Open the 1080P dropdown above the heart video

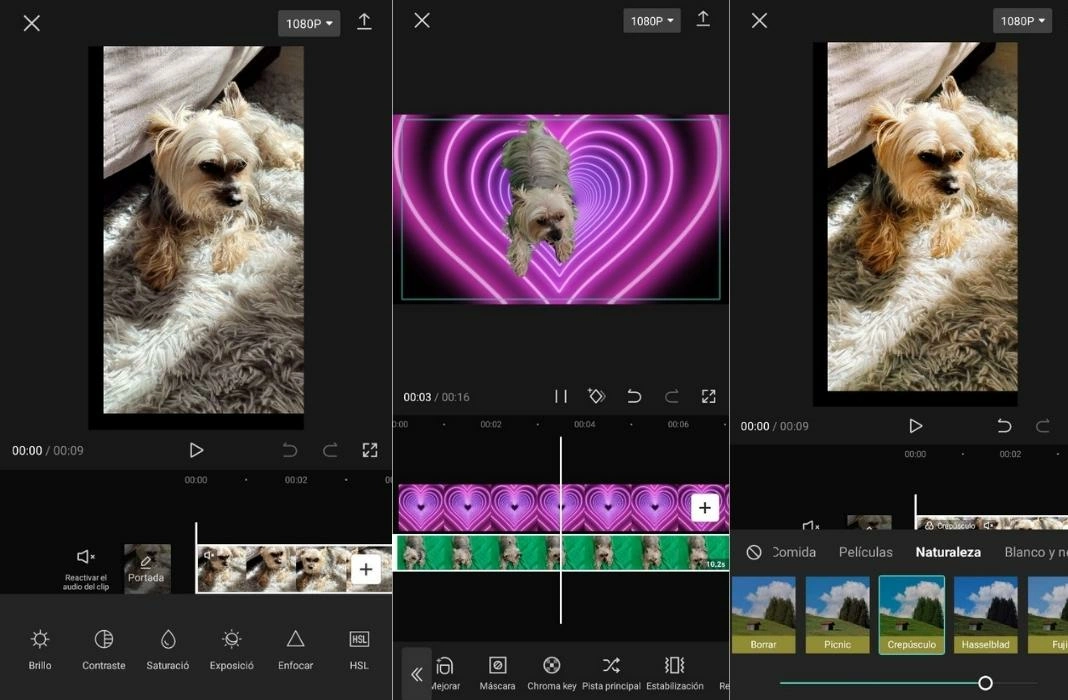pos(651,21)
